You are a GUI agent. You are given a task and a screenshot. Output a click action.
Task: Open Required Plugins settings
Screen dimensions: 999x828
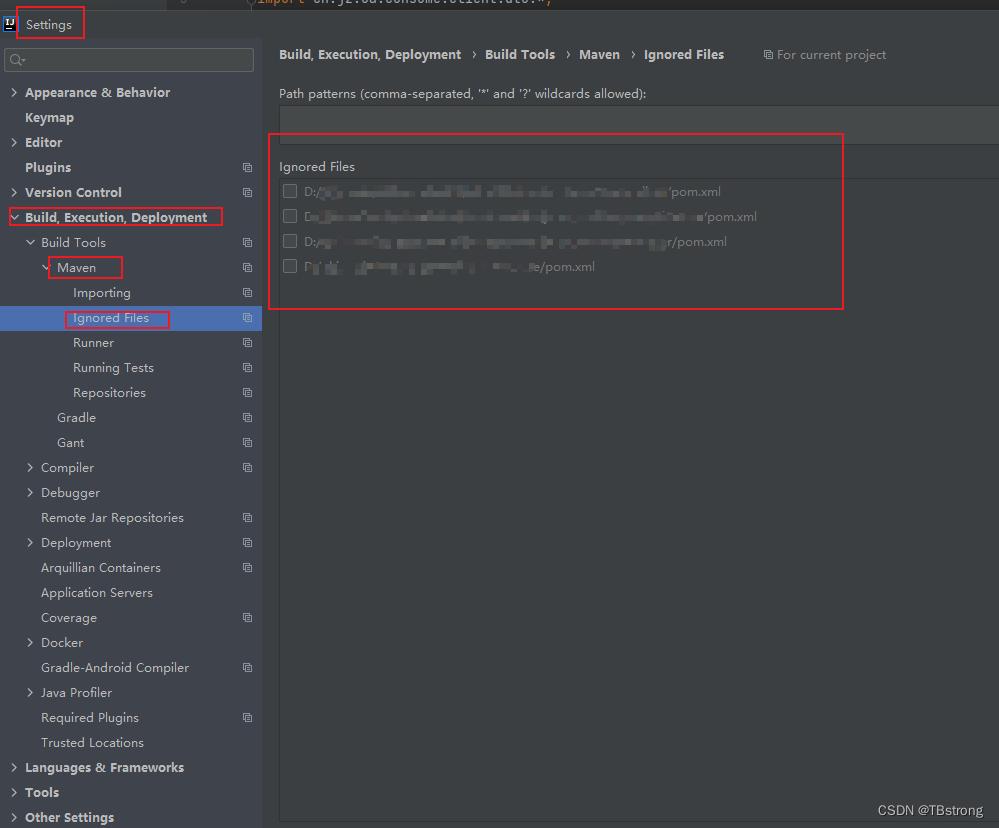click(90, 718)
